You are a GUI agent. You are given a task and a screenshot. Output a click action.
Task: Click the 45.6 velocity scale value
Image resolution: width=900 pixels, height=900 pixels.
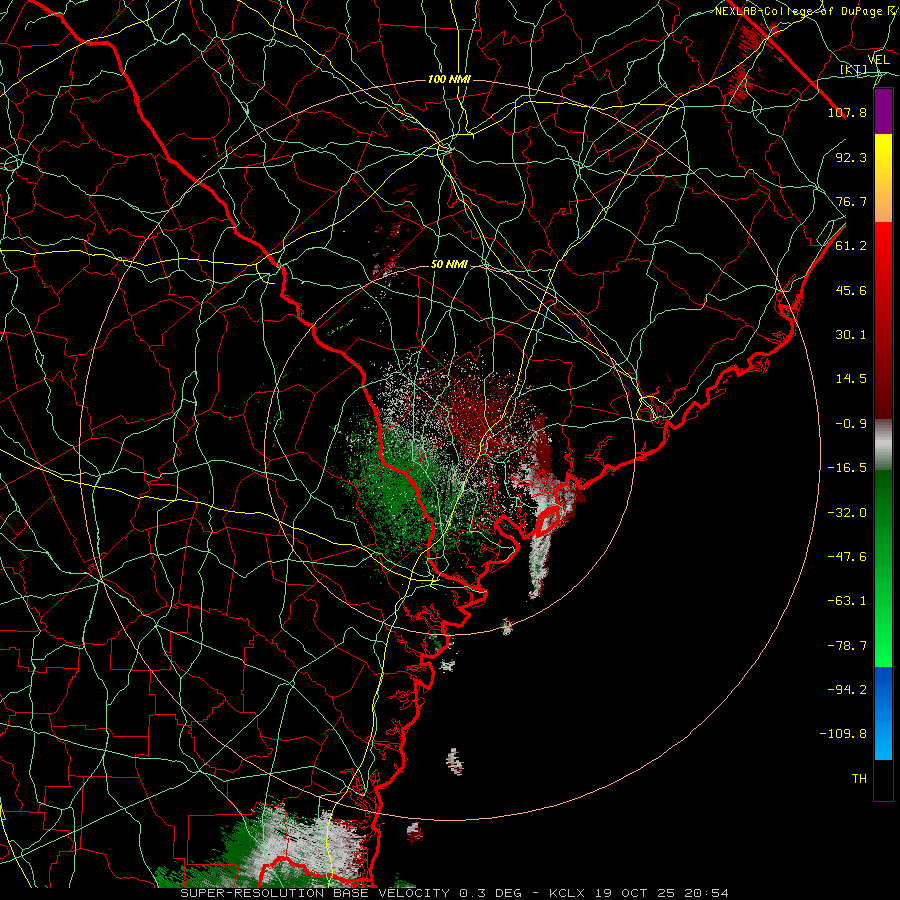pyautogui.click(x=851, y=290)
